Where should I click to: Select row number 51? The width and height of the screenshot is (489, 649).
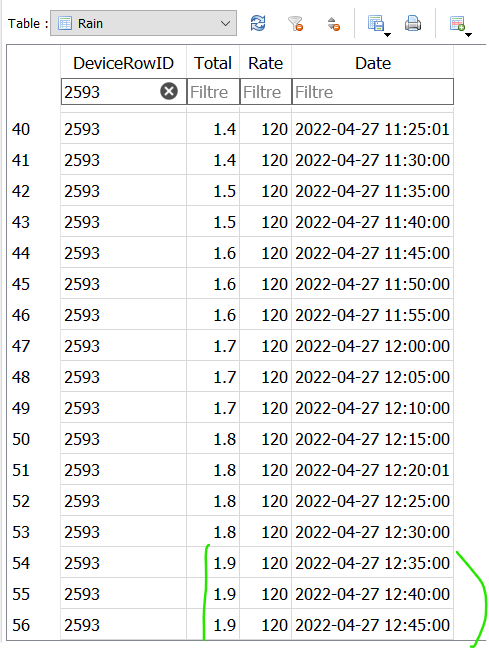pos(21,470)
